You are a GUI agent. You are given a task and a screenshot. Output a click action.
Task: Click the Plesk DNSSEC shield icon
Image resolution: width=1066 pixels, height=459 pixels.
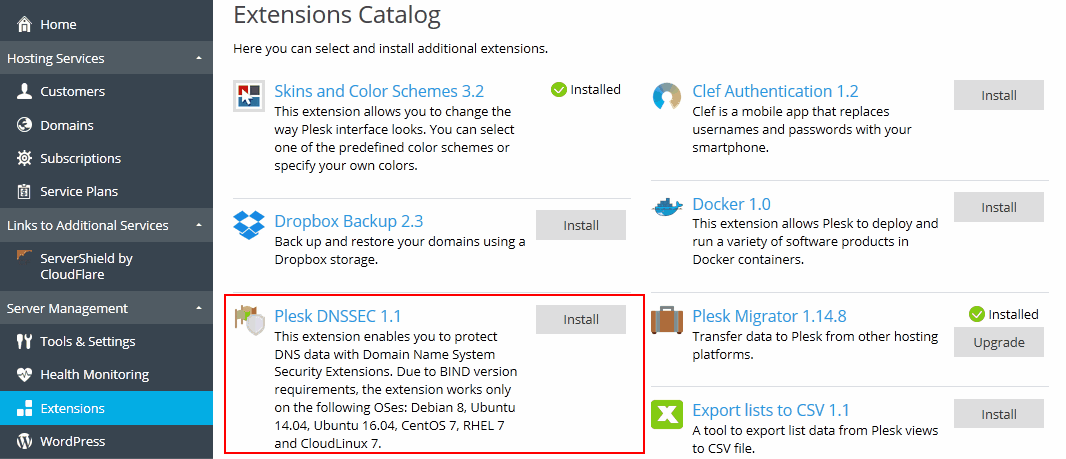(248, 321)
